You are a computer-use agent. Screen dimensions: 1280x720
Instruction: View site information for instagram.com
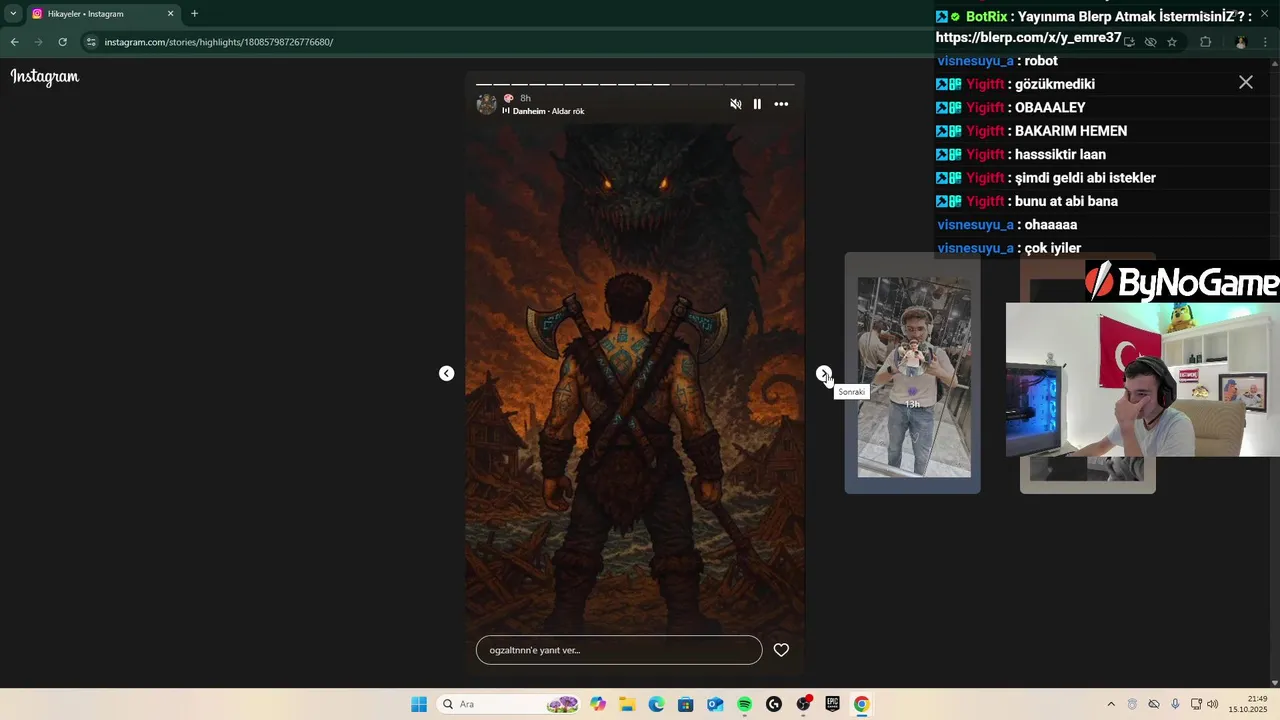pyautogui.click(x=91, y=42)
